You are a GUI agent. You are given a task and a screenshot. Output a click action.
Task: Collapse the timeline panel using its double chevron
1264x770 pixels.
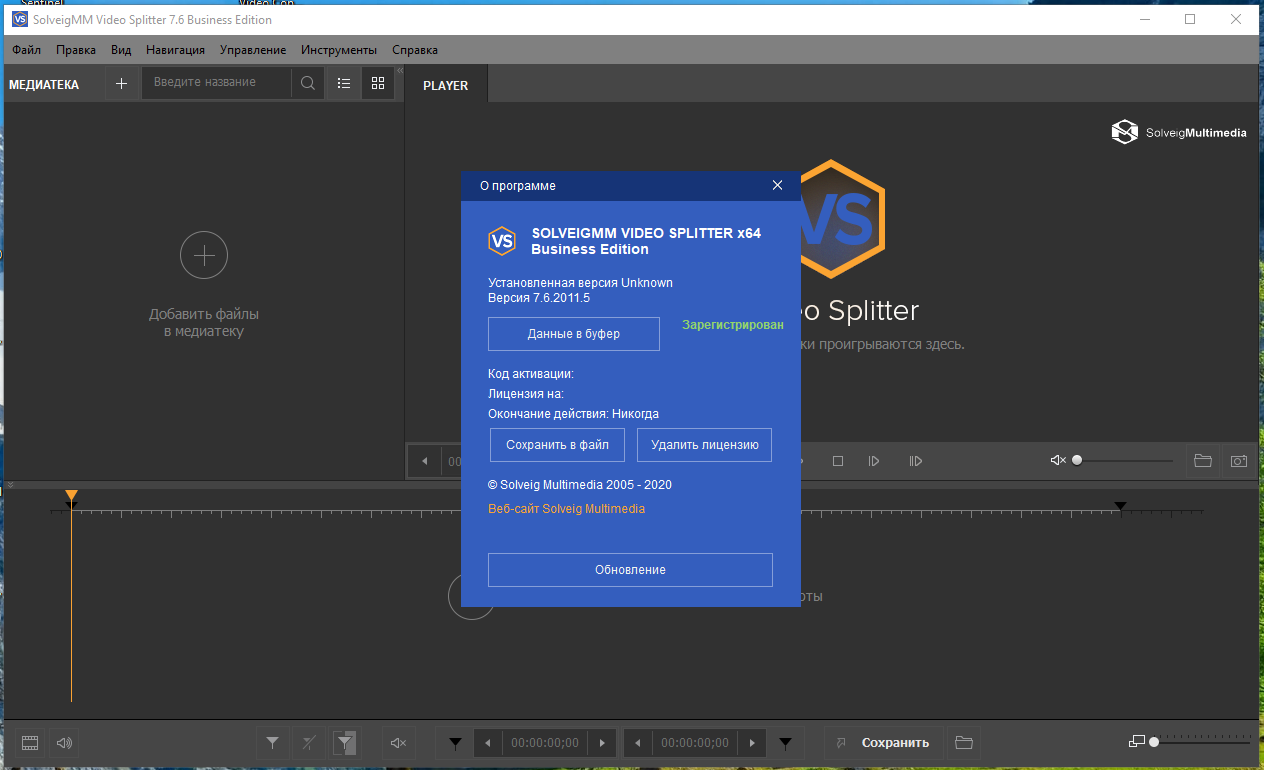[10, 486]
